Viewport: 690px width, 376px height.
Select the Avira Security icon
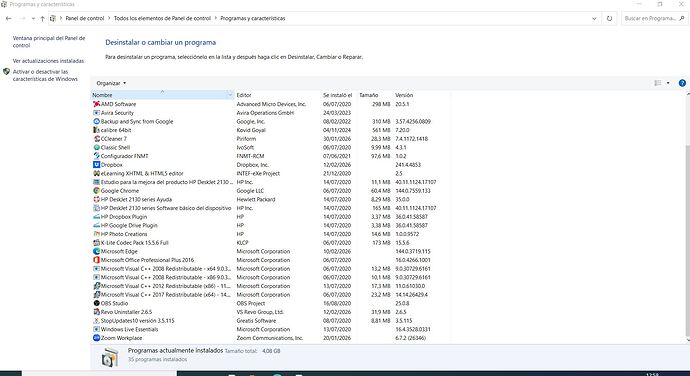[x=96, y=113]
